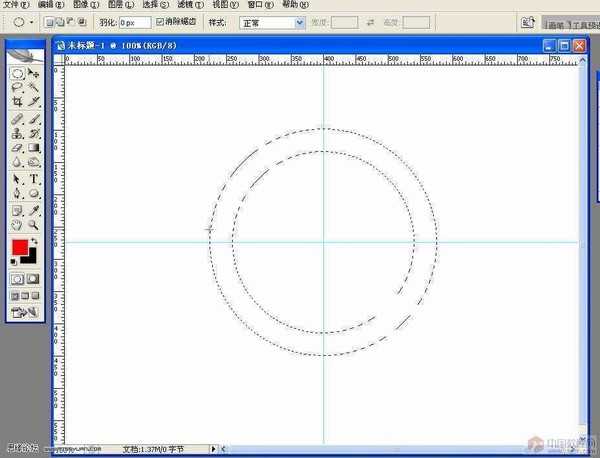Click the red foreground color swatch
This screenshot has height=458, width=600.
19,248
